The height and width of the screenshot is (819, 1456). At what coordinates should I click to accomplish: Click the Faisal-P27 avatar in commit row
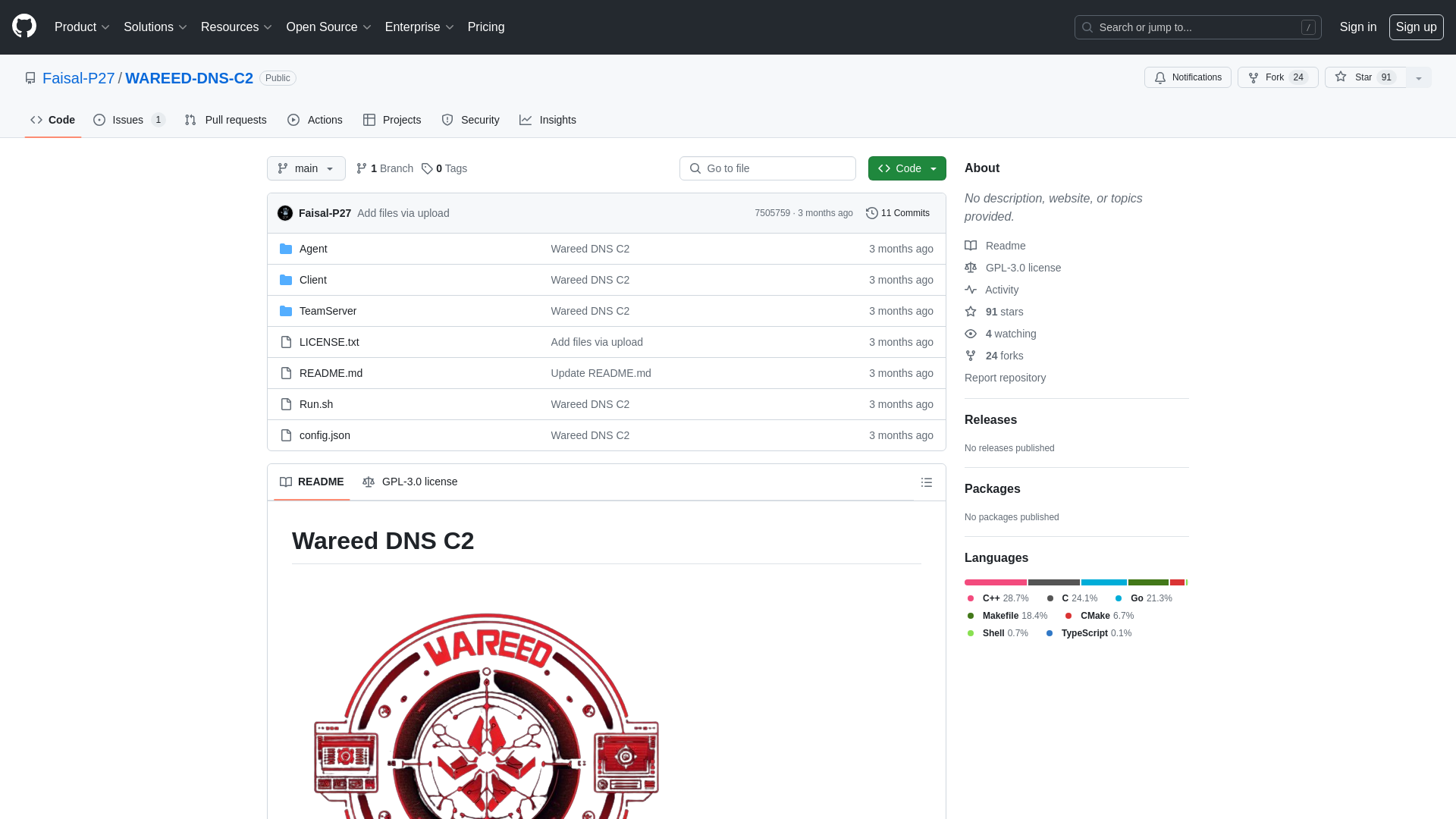285,213
